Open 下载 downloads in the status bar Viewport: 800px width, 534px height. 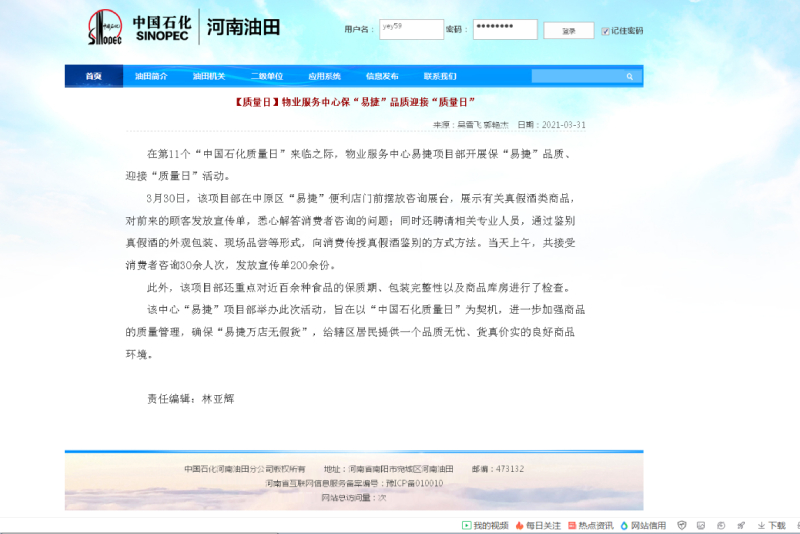pos(771,525)
